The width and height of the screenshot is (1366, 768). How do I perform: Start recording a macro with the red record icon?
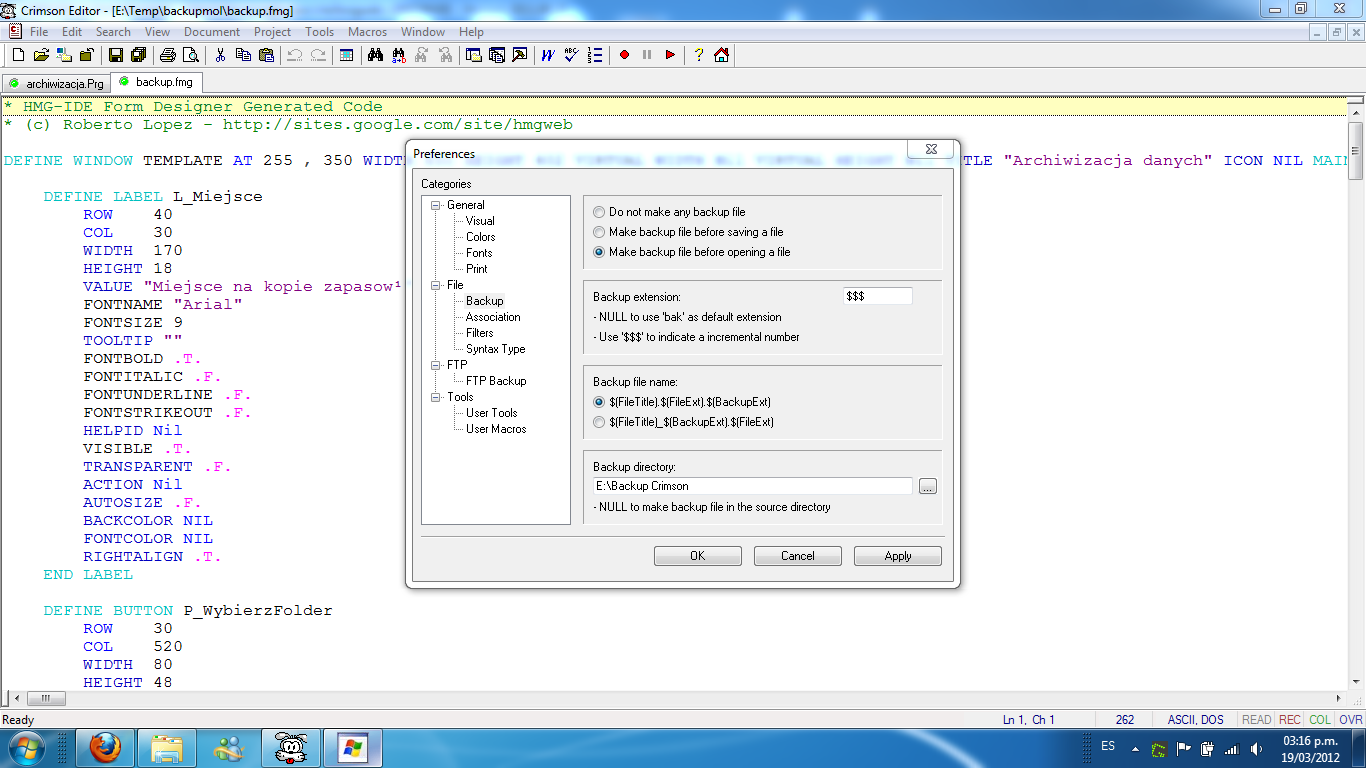click(626, 55)
